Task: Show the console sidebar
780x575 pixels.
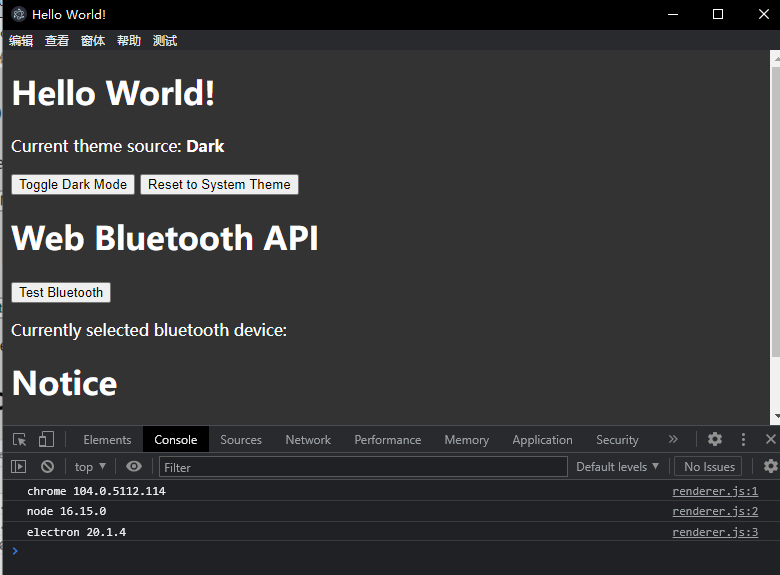Action: click(x=18, y=467)
